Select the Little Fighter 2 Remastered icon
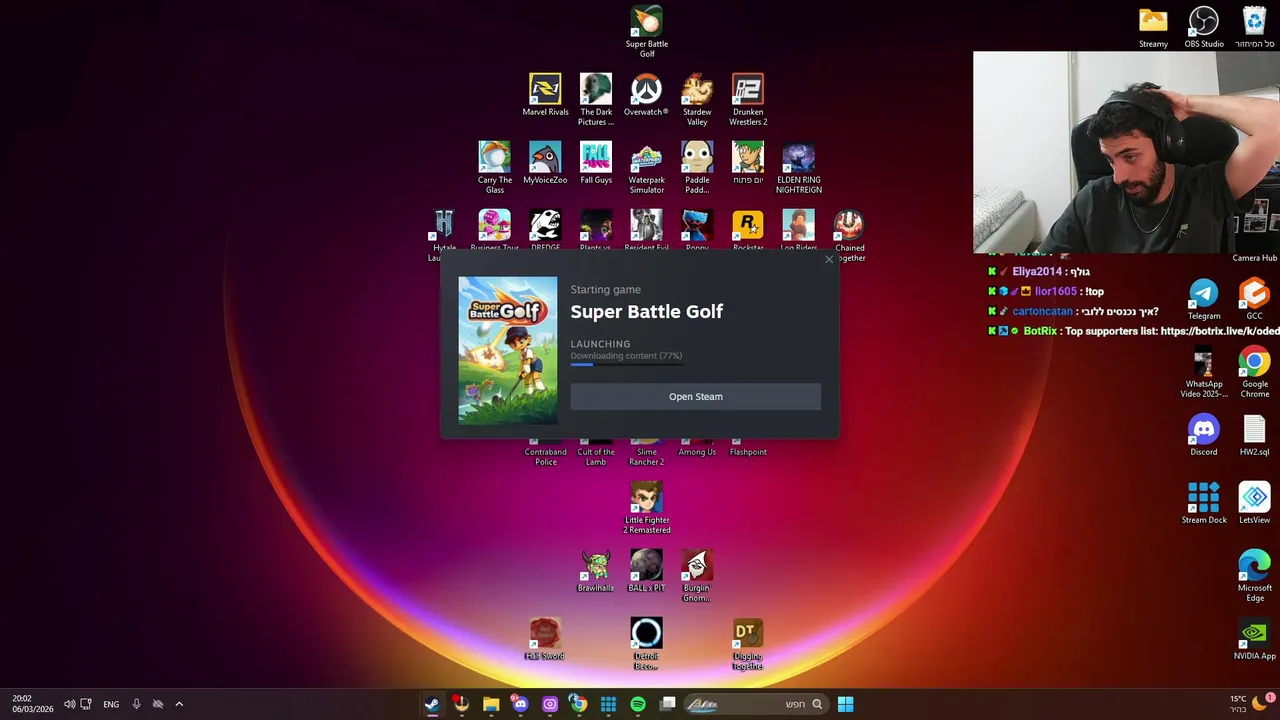Screen dimensions: 1280x720 pyautogui.click(x=647, y=507)
